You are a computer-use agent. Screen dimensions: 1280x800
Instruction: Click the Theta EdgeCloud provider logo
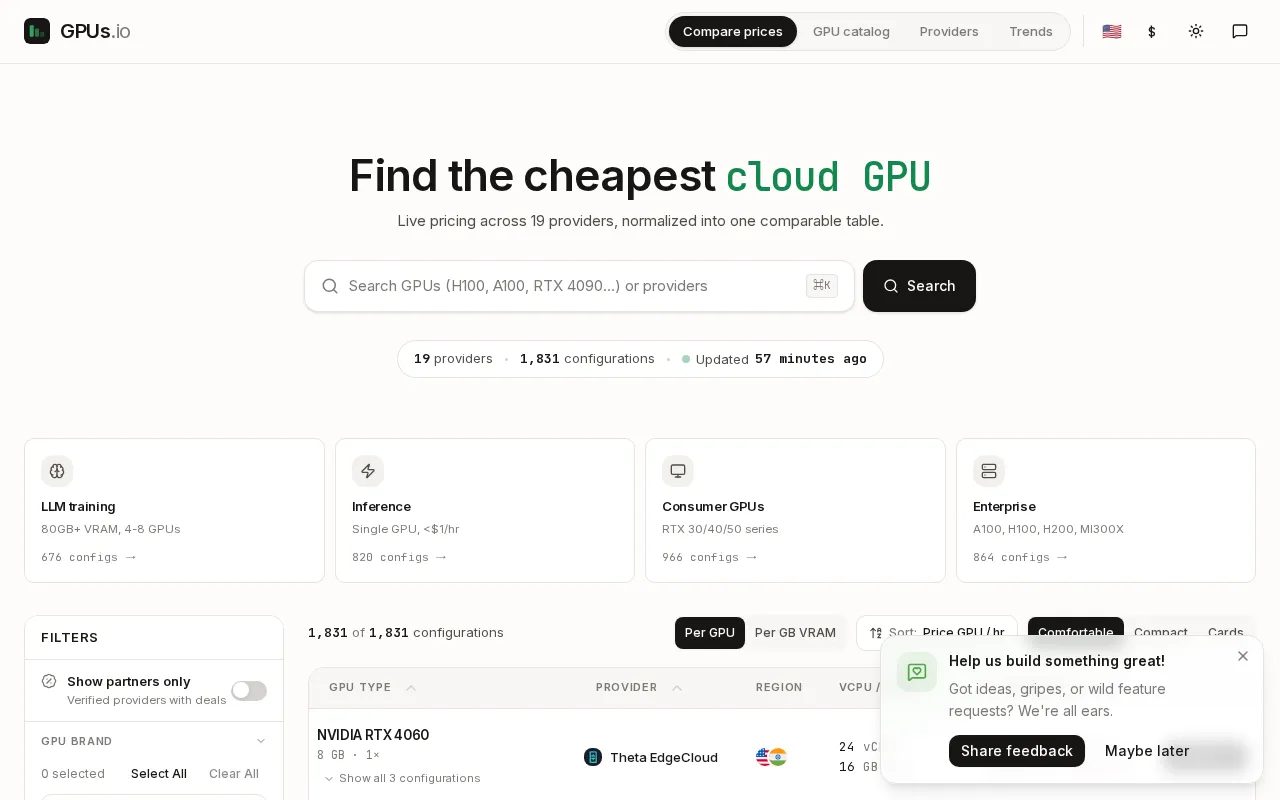click(593, 757)
